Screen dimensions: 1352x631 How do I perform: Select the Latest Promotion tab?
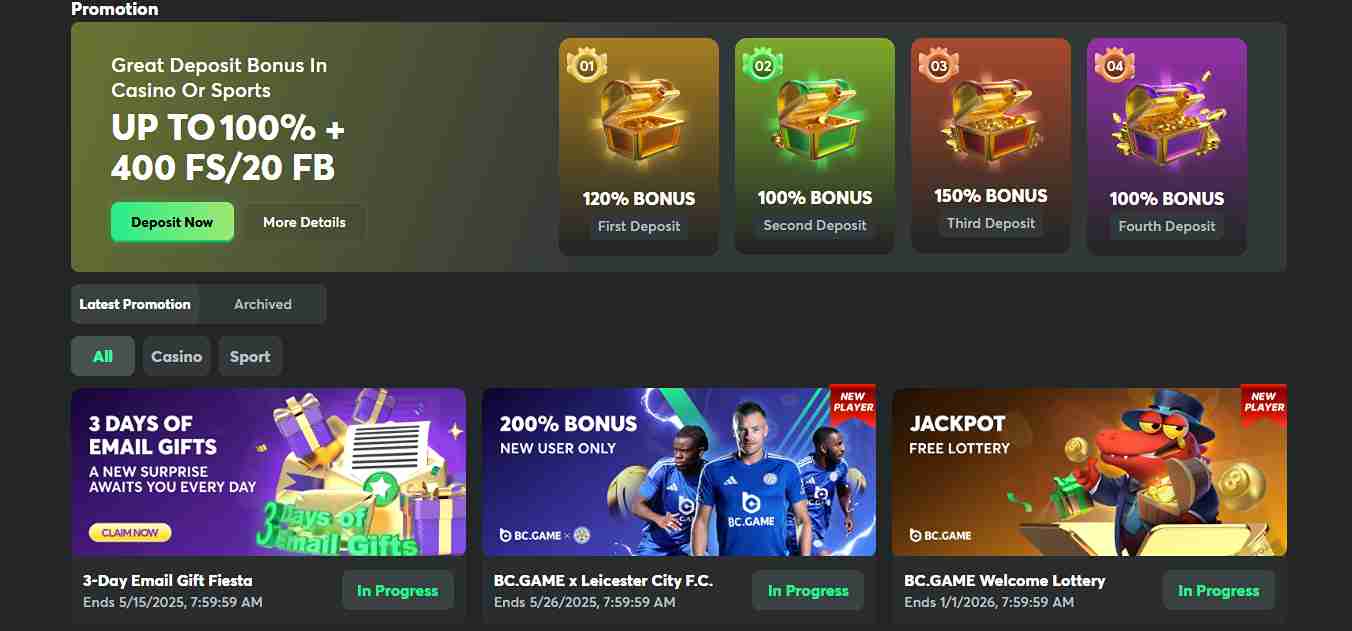(135, 304)
